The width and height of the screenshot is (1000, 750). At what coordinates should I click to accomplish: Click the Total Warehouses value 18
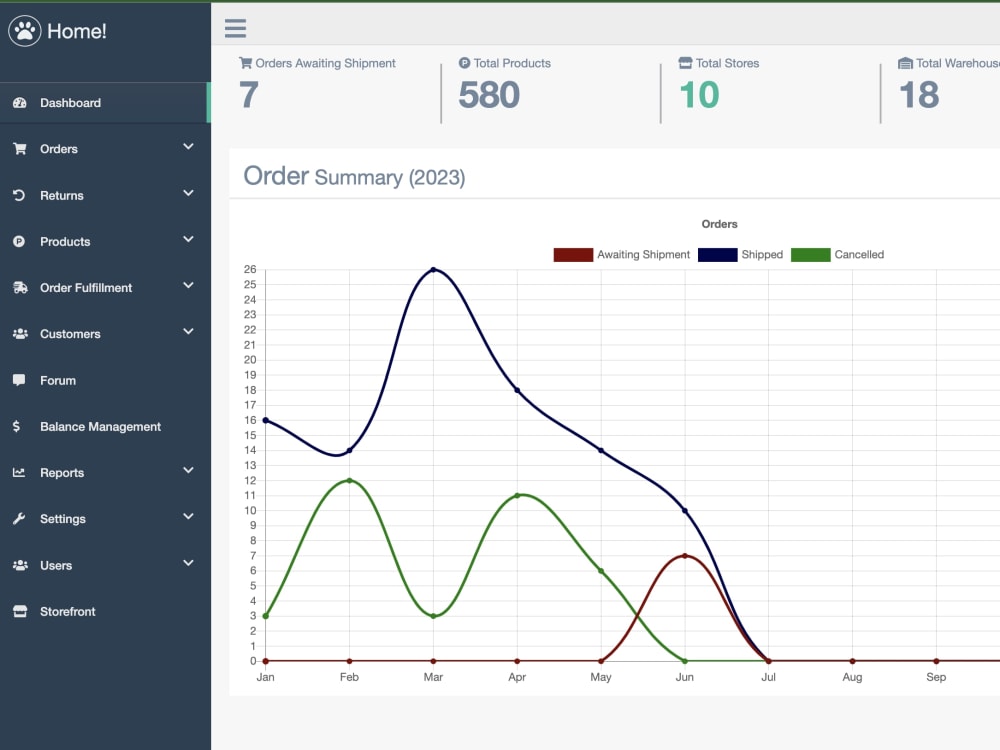point(919,95)
